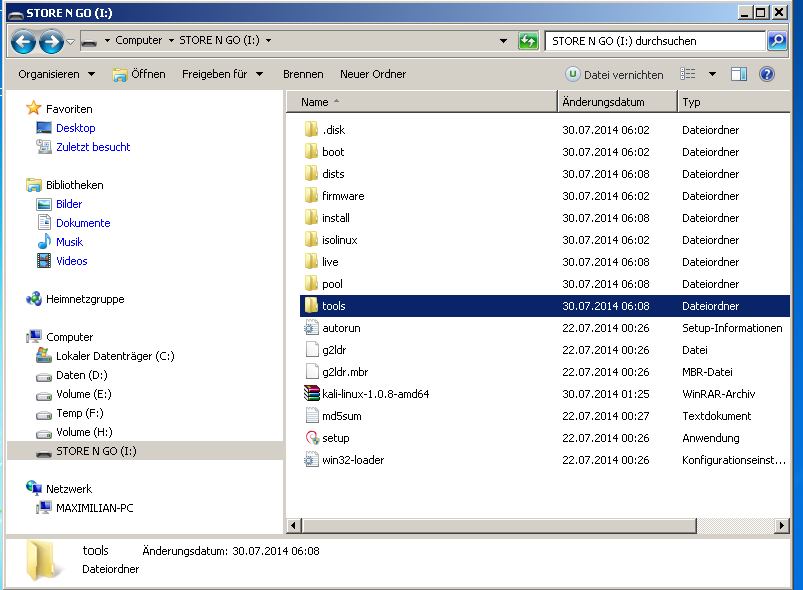This screenshot has width=803, height=590.
Task: Click Computer in the address bar
Action: pos(138,40)
